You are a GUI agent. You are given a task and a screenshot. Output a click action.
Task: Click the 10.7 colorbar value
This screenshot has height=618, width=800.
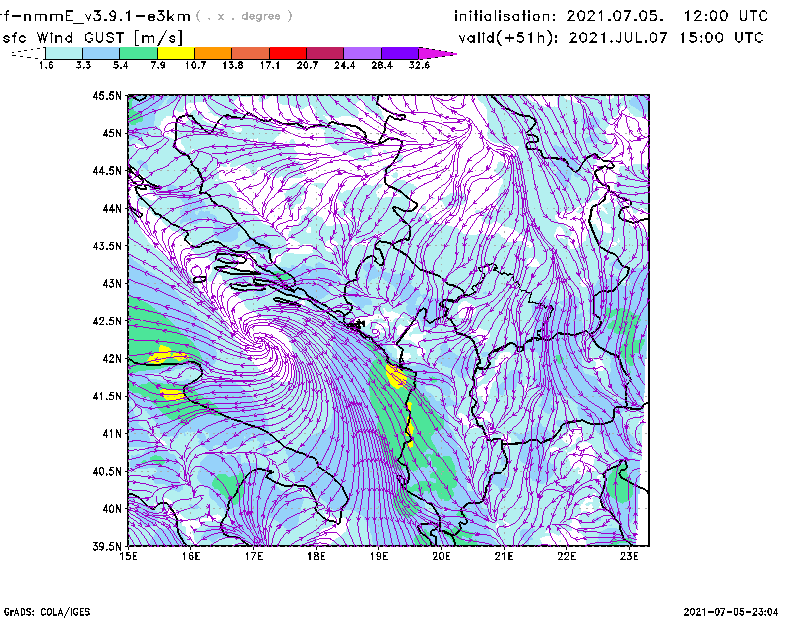(x=195, y=65)
